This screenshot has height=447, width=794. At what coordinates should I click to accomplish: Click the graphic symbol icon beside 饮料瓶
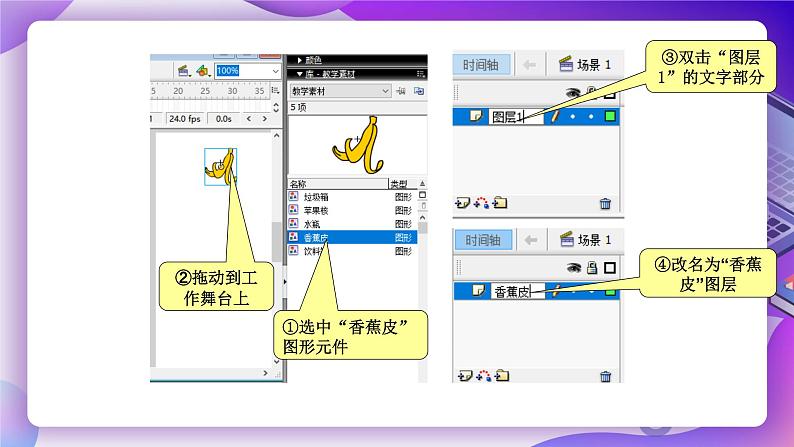tap(294, 251)
